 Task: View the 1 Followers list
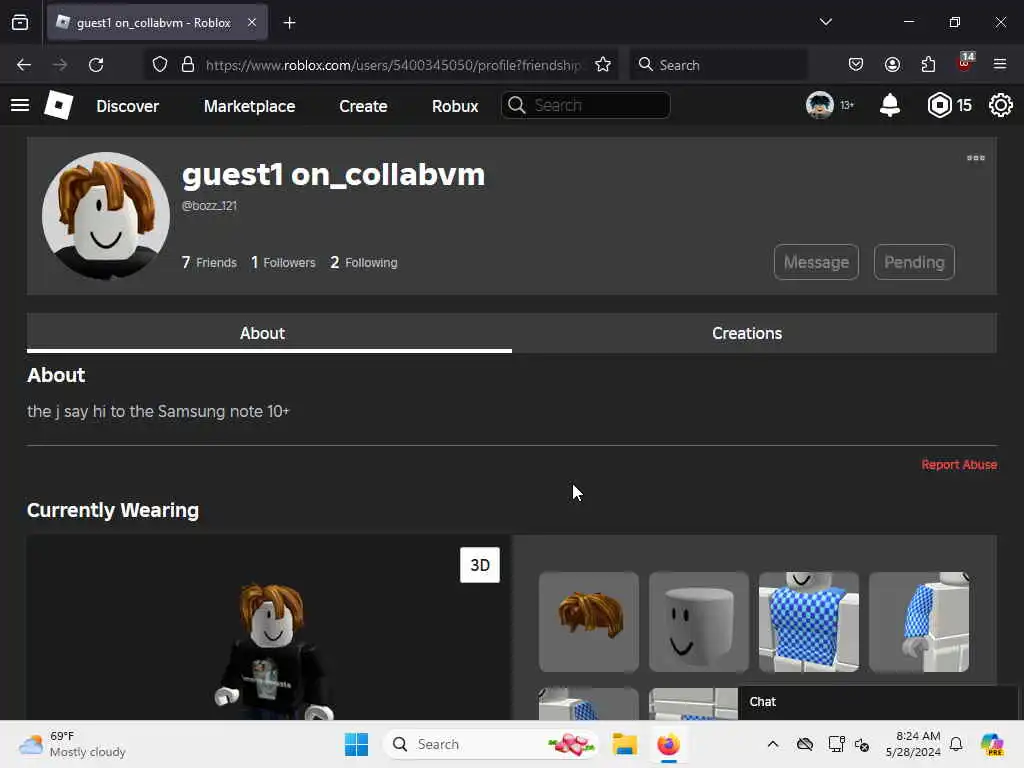283,262
